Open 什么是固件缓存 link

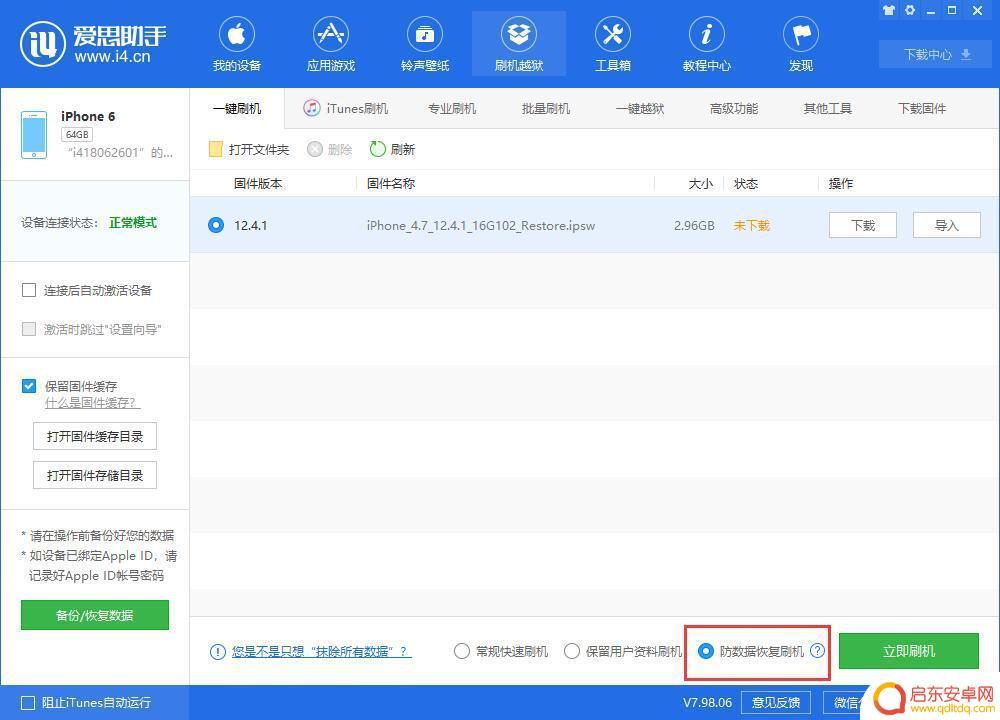(92, 403)
